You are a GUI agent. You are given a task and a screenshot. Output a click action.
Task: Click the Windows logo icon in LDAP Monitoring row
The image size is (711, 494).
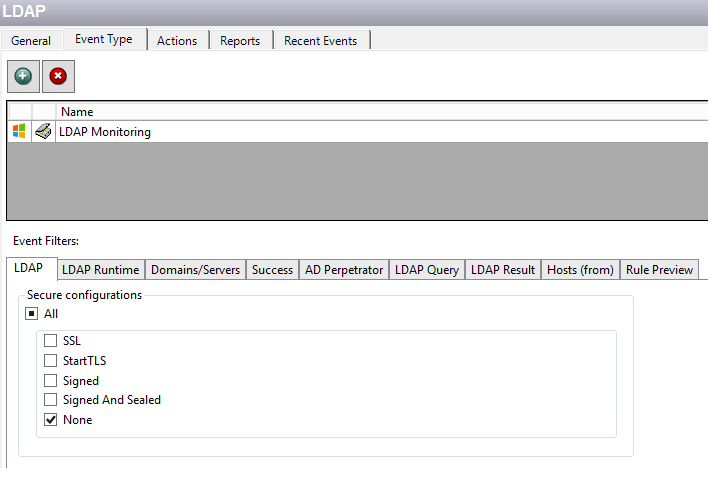coord(19,132)
